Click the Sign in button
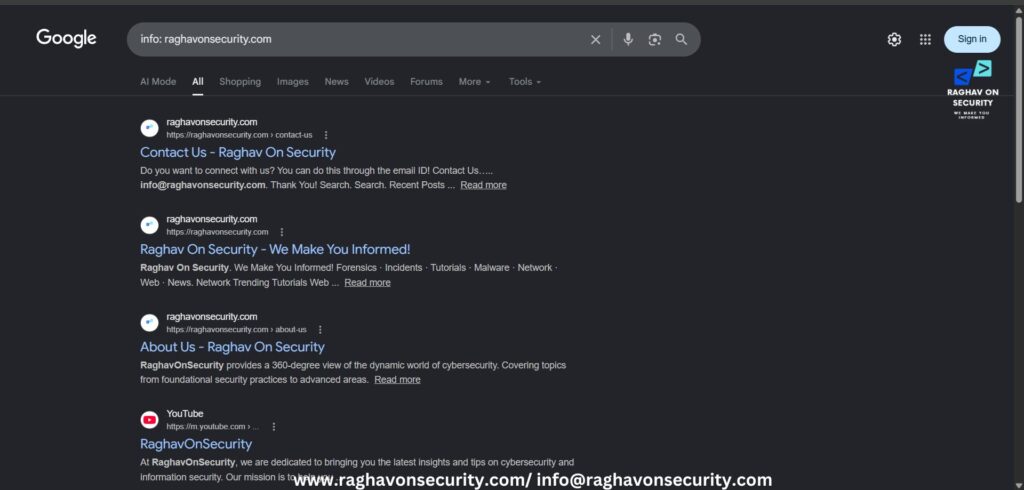 pos(972,39)
